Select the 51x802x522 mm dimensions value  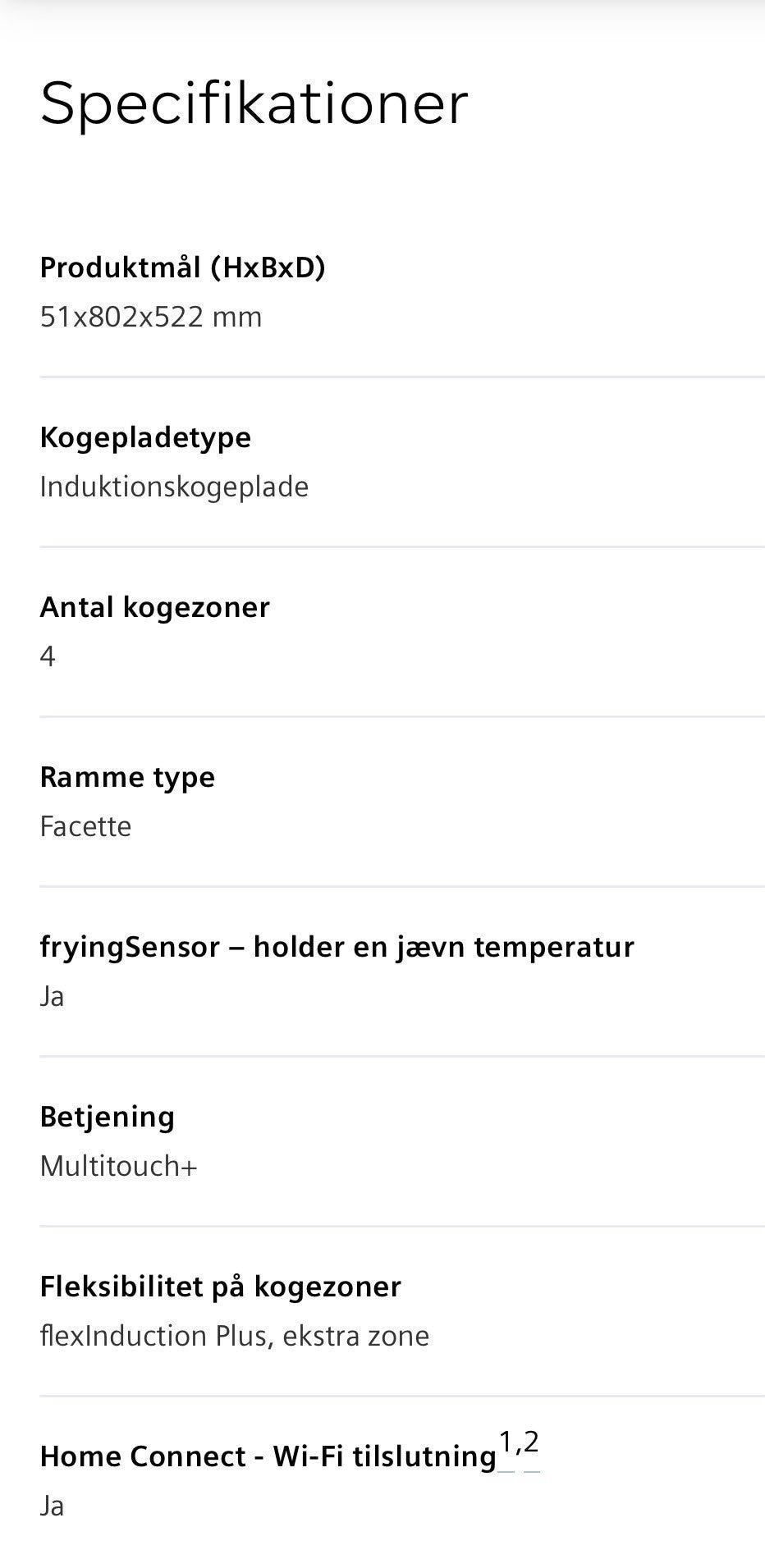pyautogui.click(x=151, y=317)
